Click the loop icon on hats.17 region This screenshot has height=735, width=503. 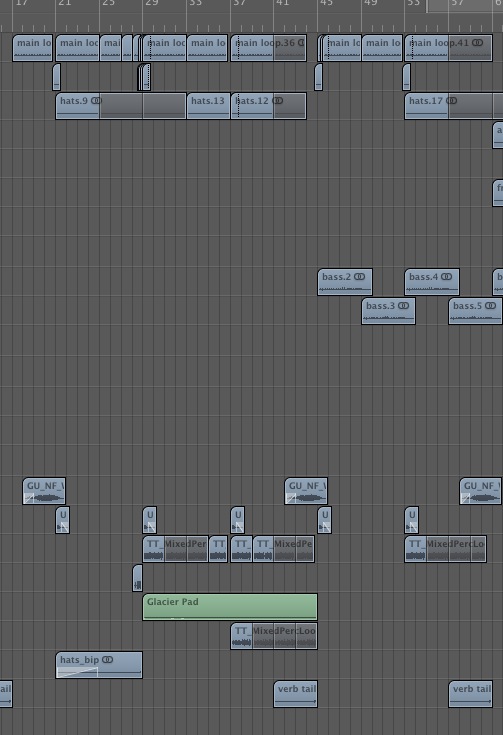(451, 101)
